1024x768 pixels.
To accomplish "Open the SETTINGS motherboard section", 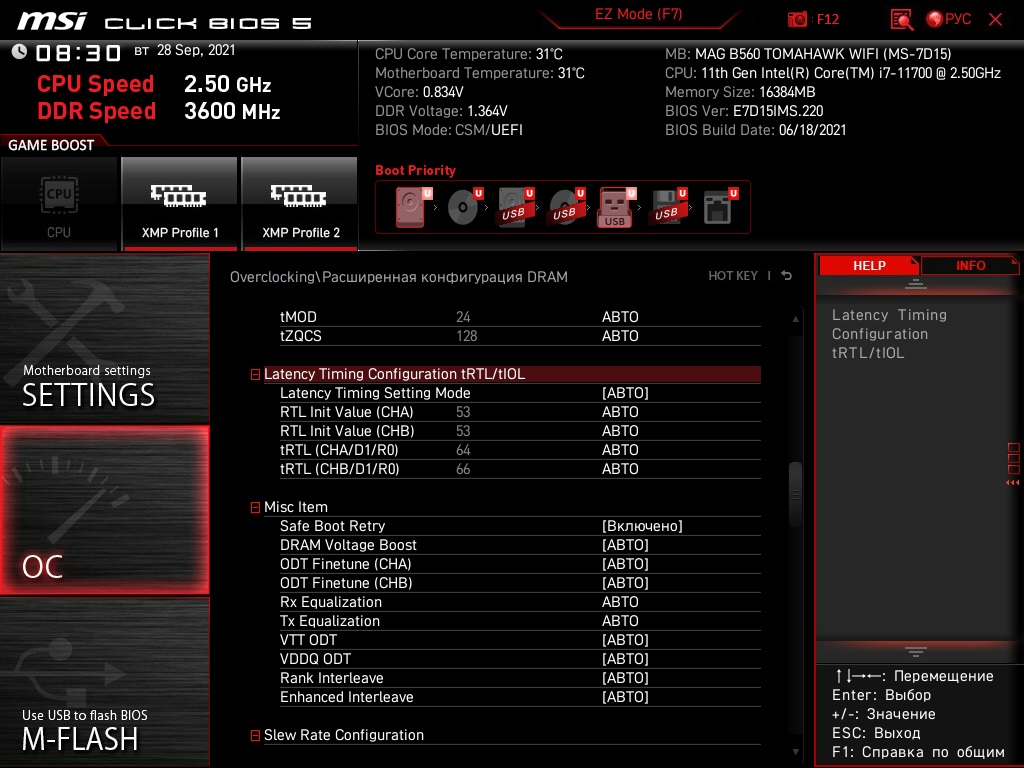I will pyautogui.click(x=105, y=338).
